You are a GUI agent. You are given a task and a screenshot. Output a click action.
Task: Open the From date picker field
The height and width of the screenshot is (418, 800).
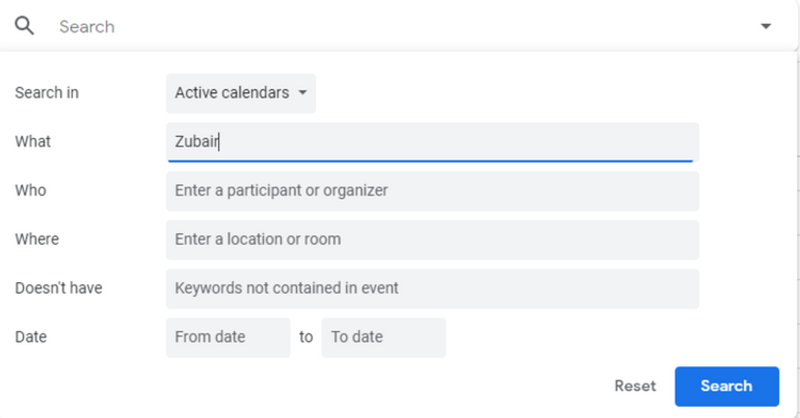[x=228, y=337]
